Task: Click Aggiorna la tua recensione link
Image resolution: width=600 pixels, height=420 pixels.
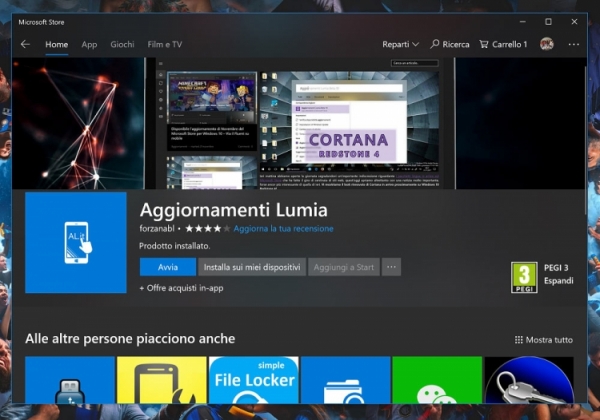Action: coord(284,229)
